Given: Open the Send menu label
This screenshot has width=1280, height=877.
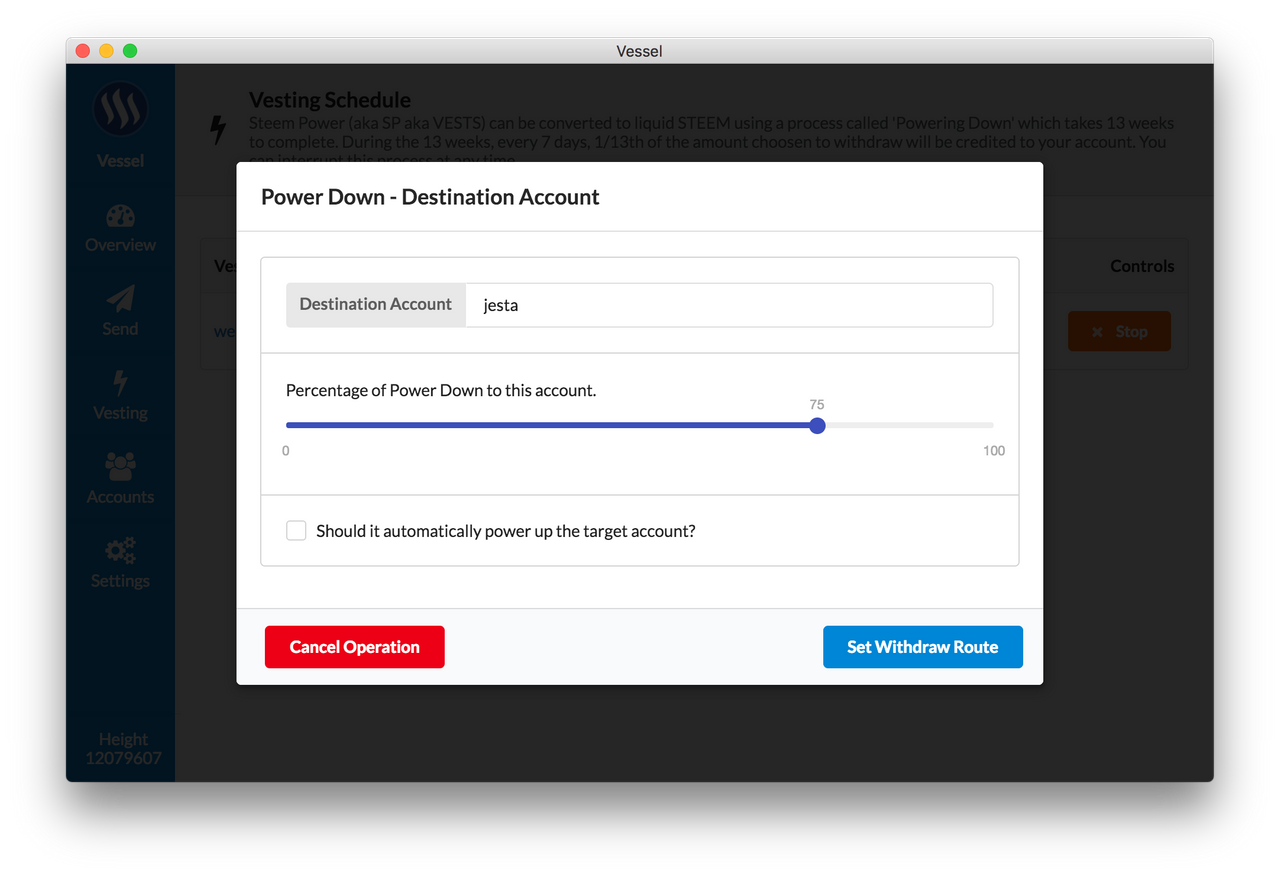Looking at the screenshot, I should [x=120, y=329].
